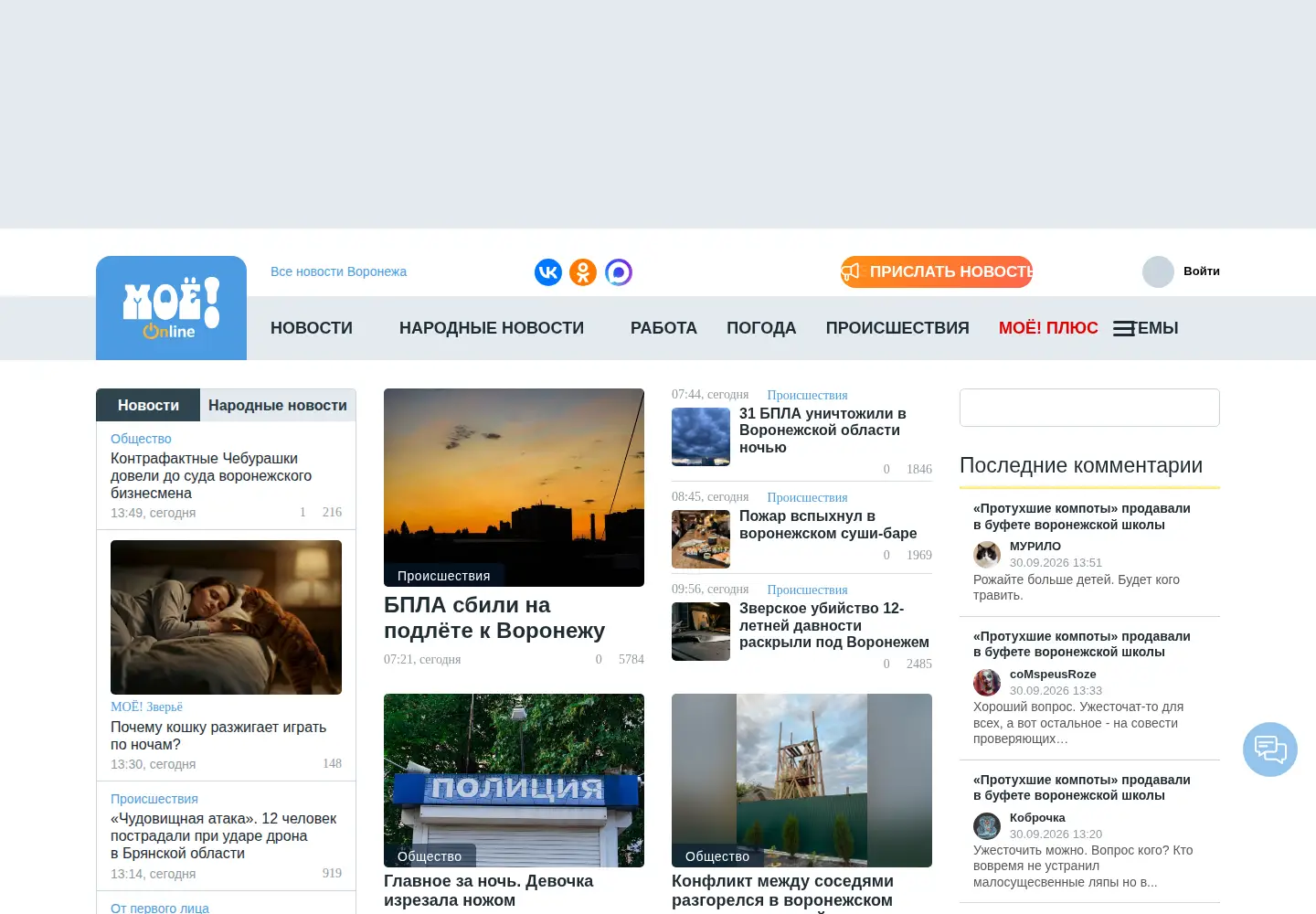The image size is (1316, 914).
Task: Open РАБОТА menu item
Action: click(663, 328)
